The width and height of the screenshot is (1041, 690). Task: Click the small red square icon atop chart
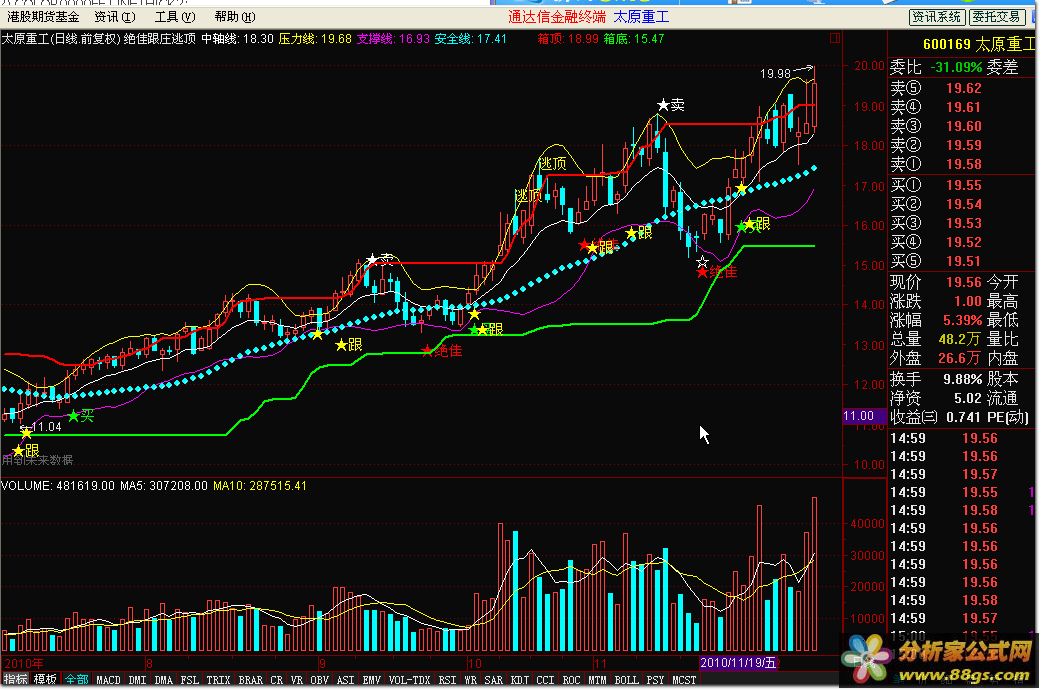(835, 39)
